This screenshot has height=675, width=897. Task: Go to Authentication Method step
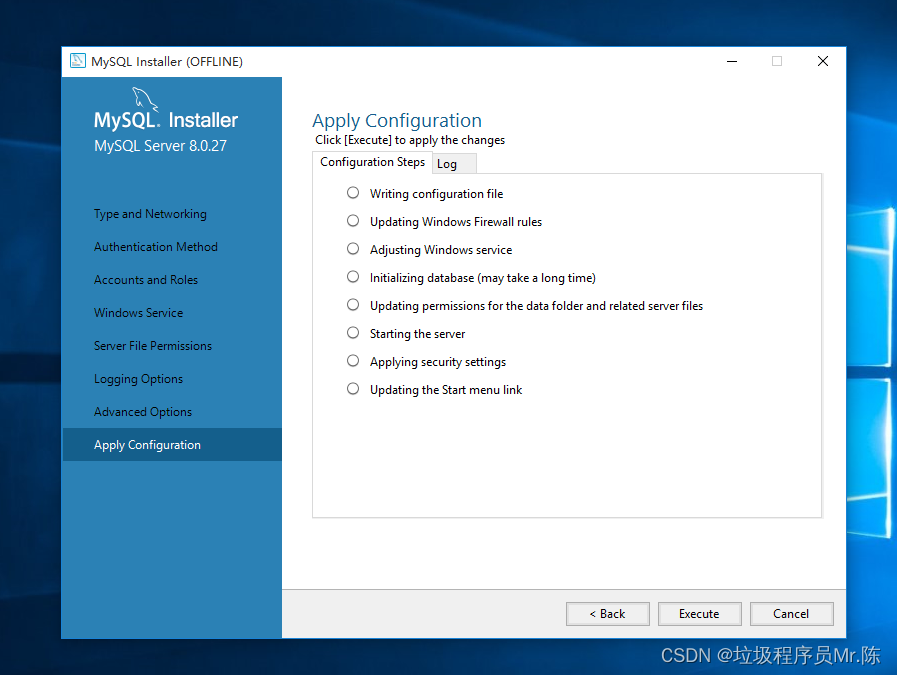(156, 247)
